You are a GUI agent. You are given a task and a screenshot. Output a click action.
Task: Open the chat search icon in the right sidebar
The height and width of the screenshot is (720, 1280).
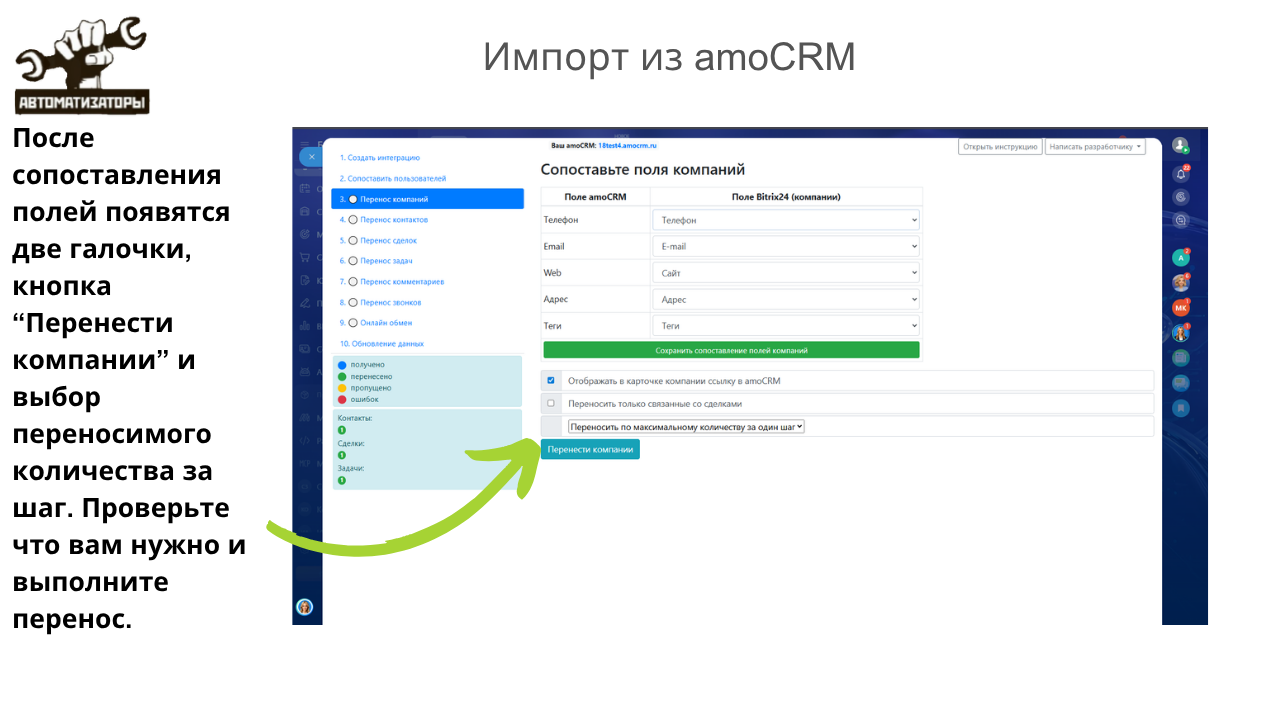click(x=1181, y=221)
